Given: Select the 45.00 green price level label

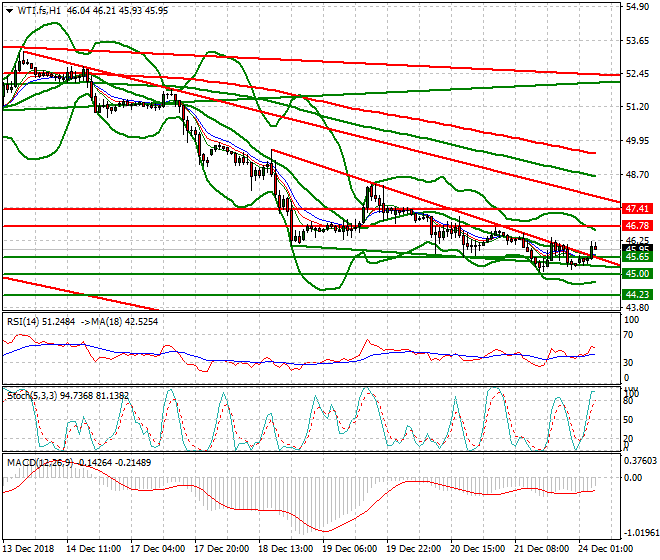Looking at the screenshot, I should coord(637,274).
